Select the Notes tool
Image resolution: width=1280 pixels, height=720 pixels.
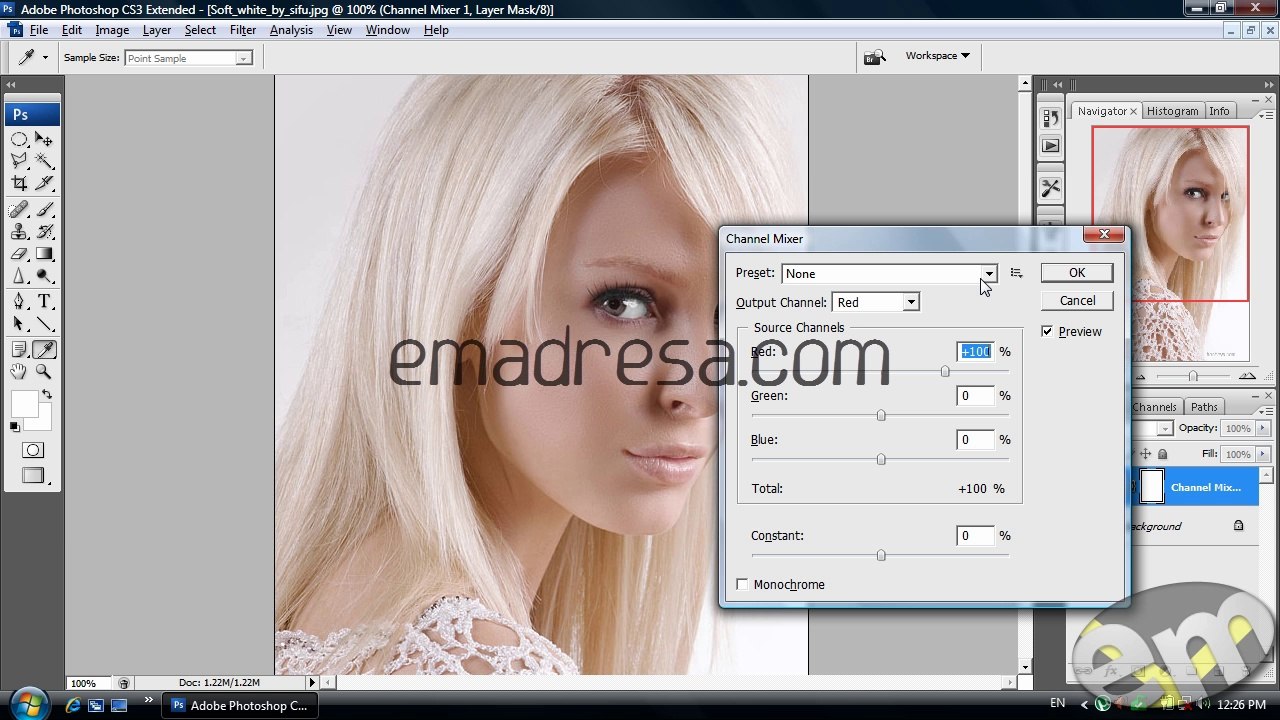(19, 350)
